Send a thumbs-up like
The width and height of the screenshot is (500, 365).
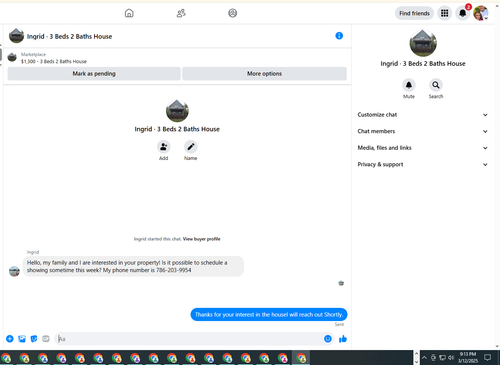click(x=343, y=339)
